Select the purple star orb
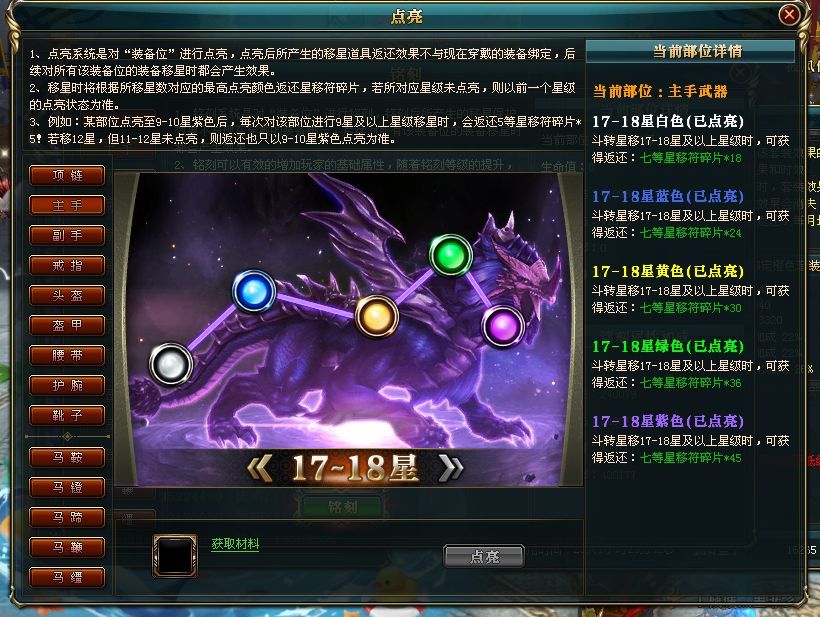This screenshot has height=617, width=820. click(503, 326)
